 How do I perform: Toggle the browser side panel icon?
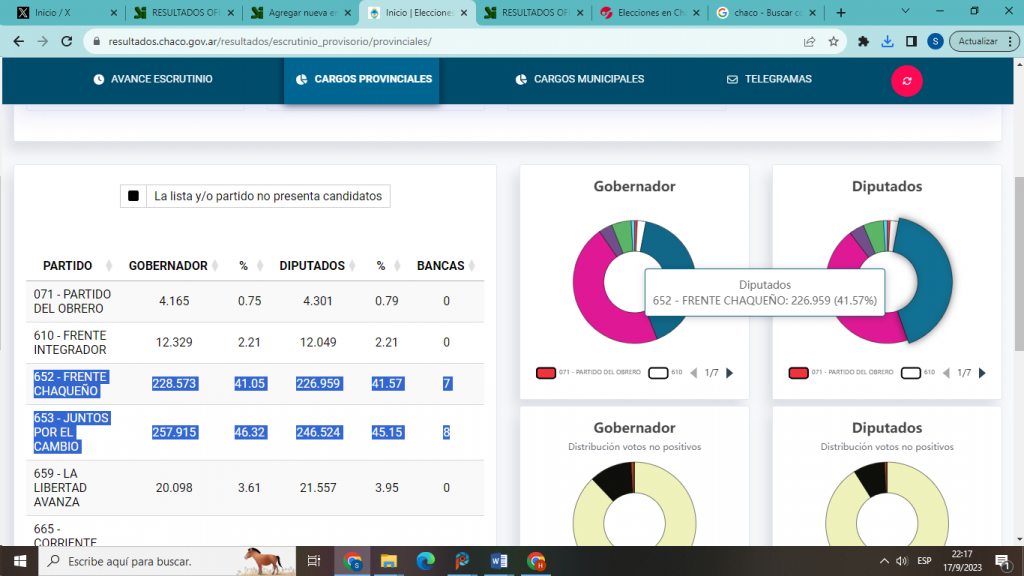[x=911, y=42]
